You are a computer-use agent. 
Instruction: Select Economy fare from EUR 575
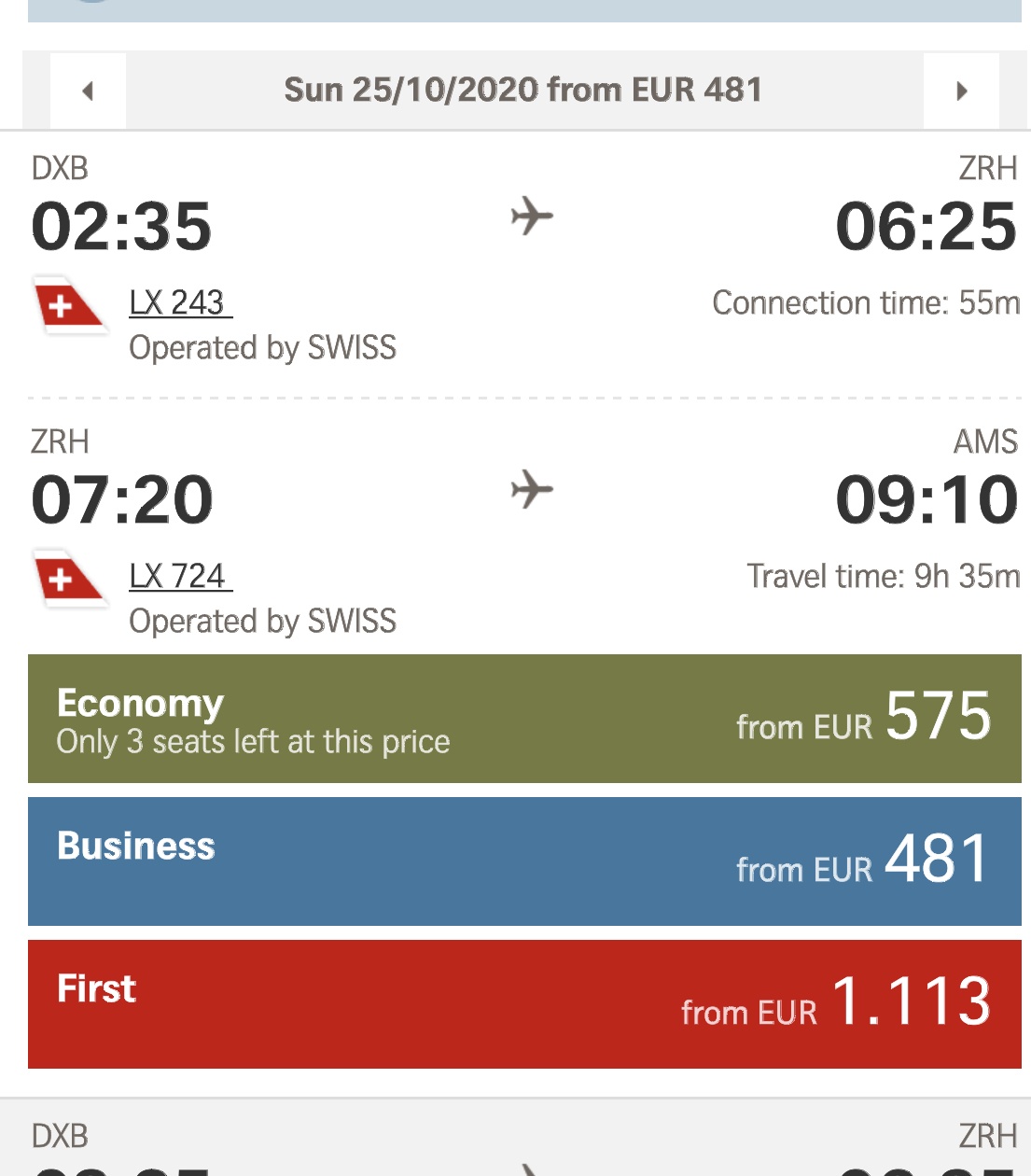click(524, 719)
